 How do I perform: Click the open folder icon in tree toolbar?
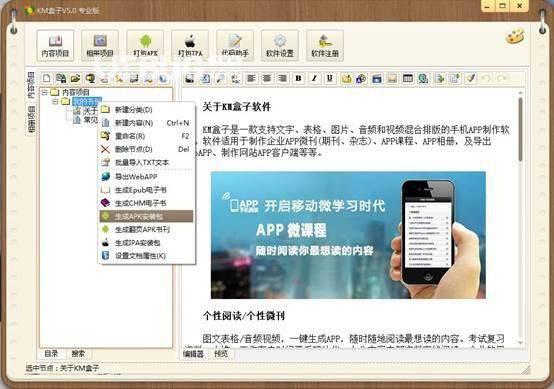tap(75, 78)
